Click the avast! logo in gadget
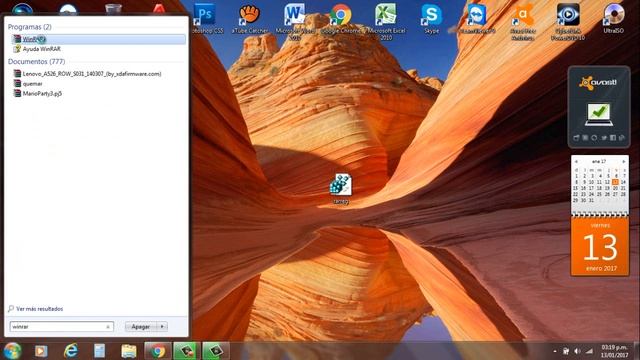 (x=598, y=83)
